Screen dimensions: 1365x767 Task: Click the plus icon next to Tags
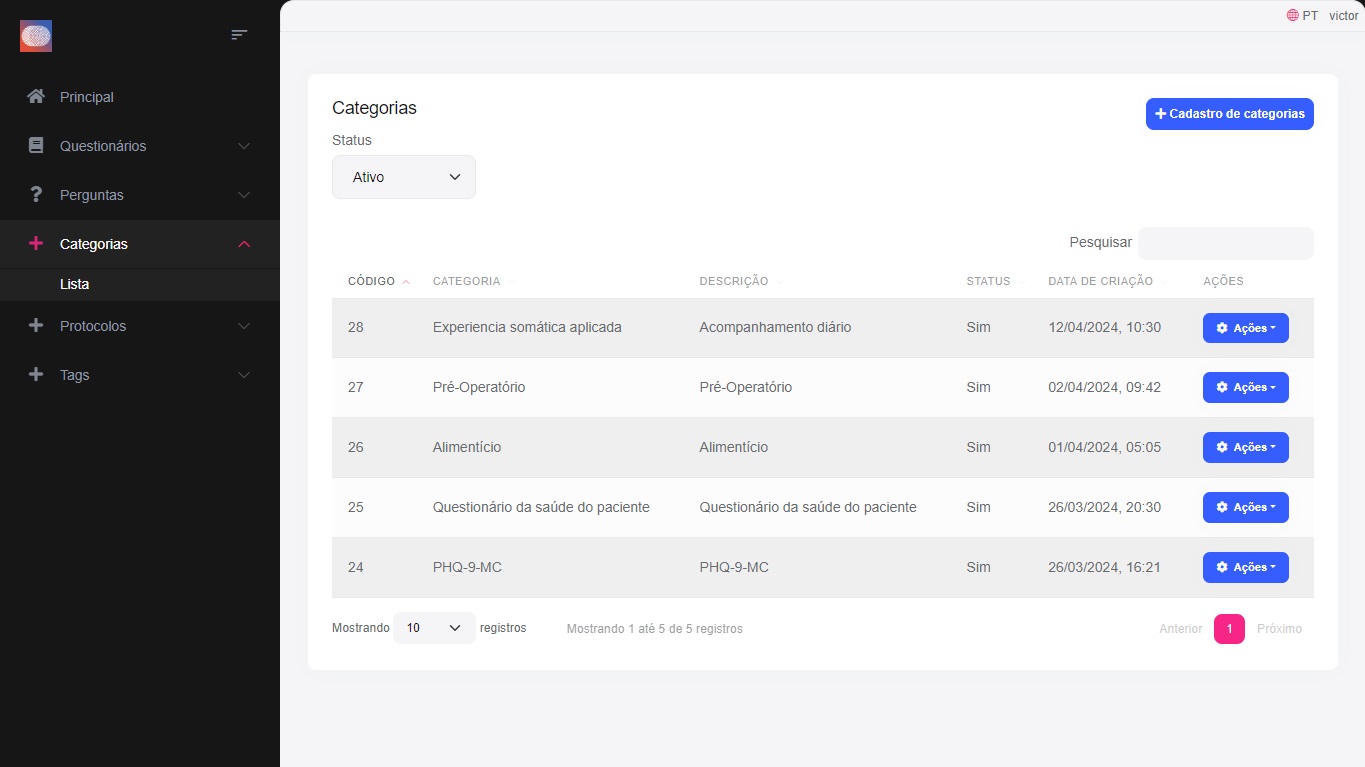tap(35, 374)
